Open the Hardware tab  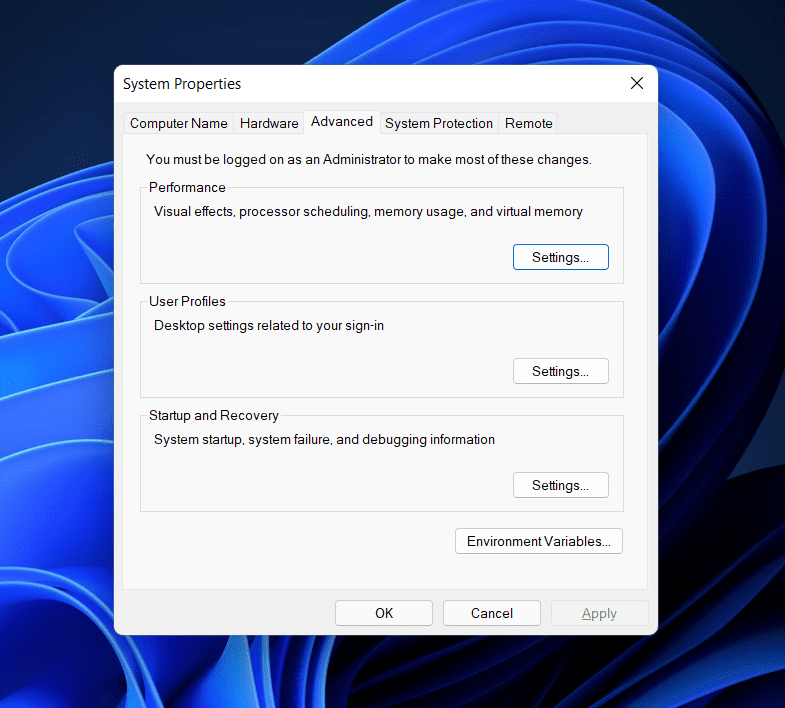pyautogui.click(x=269, y=123)
